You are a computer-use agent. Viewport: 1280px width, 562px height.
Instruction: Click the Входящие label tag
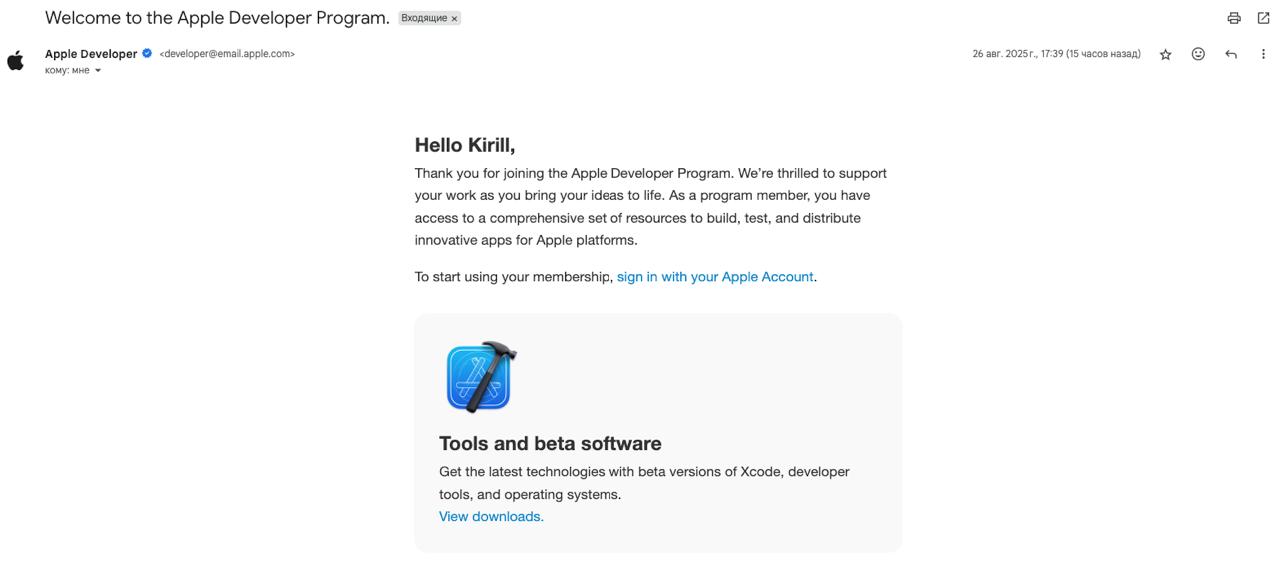(425, 18)
